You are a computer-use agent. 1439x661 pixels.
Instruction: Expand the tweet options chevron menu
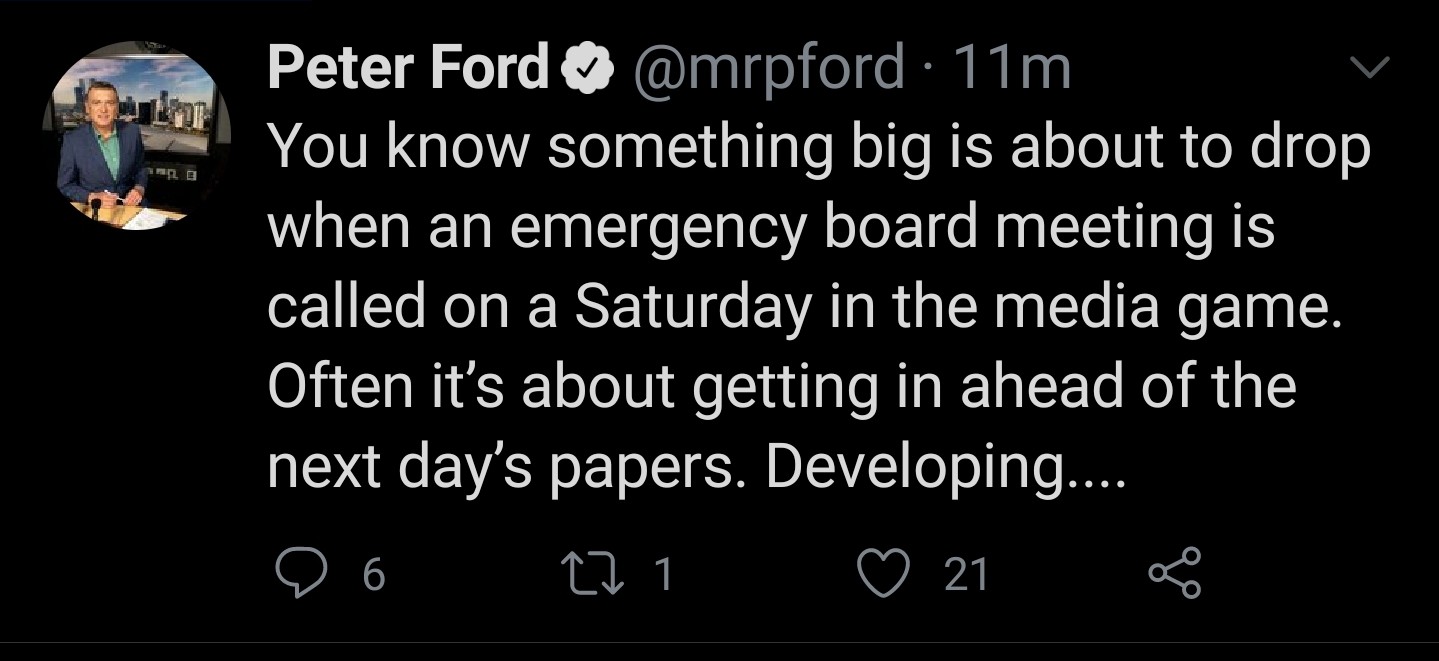[1370, 68]
